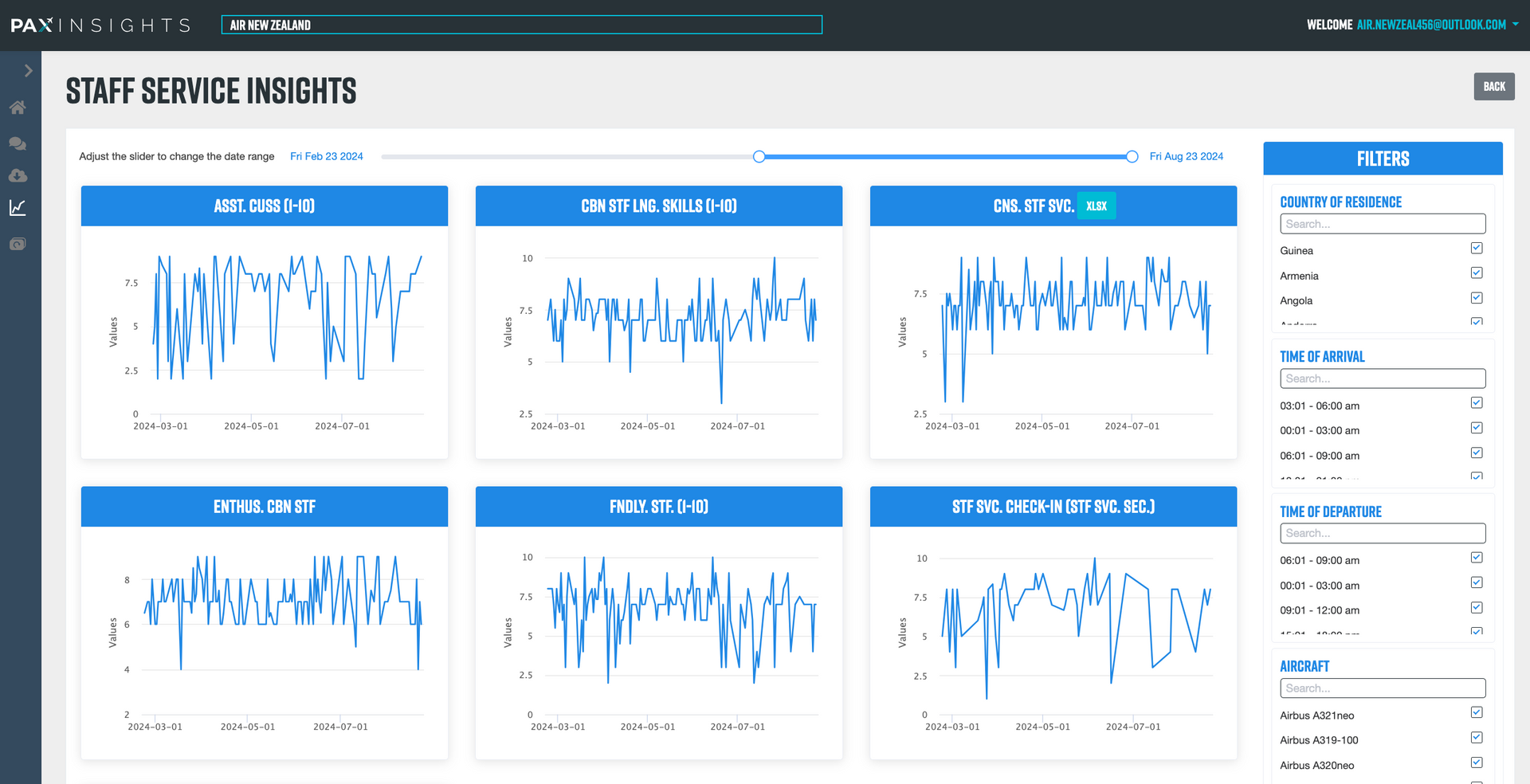Click the cloud download icon
The image size is (1530, 784).
click(x=18, y=175)
